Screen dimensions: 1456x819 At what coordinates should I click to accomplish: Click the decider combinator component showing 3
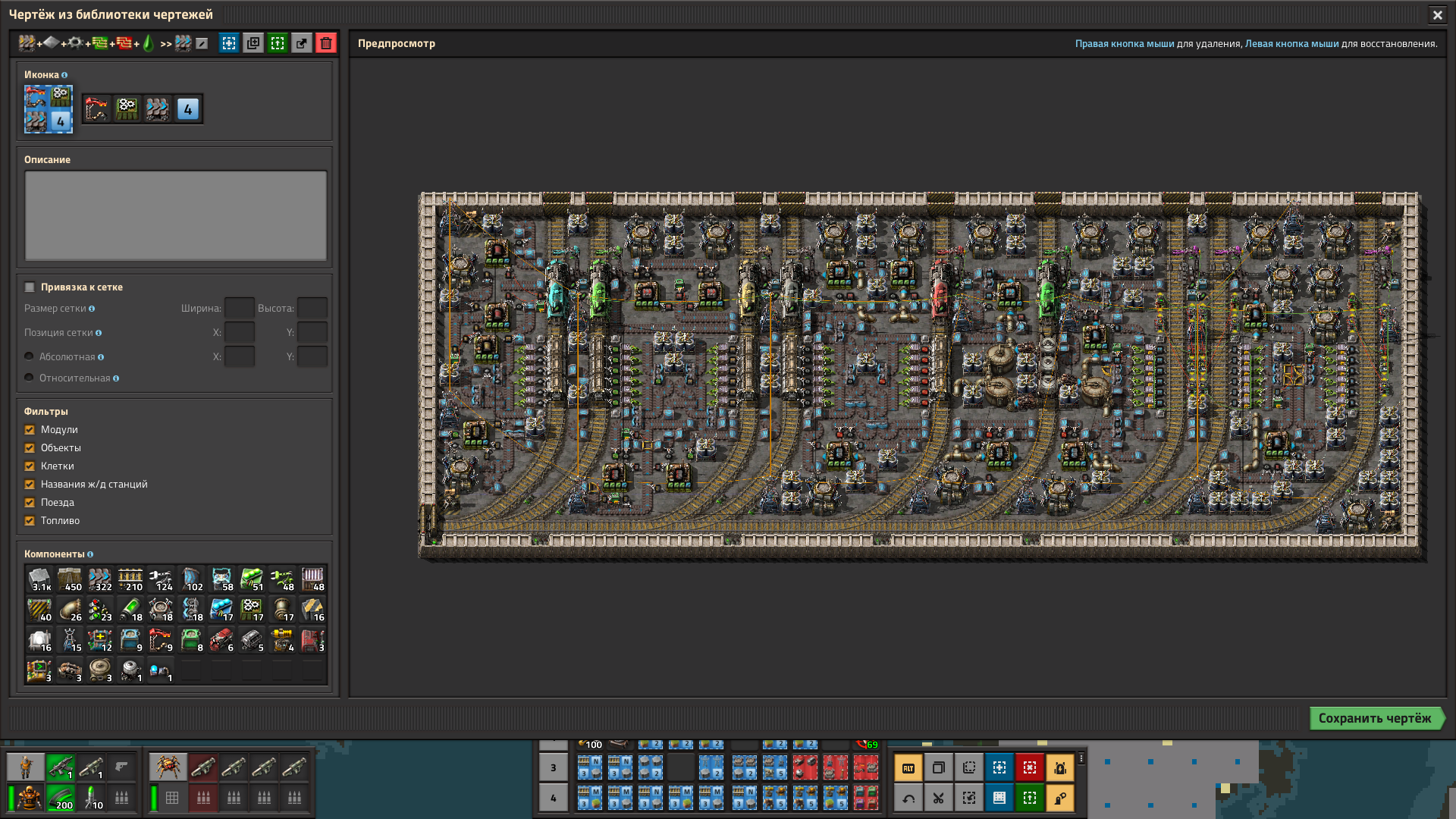[39, 670]
